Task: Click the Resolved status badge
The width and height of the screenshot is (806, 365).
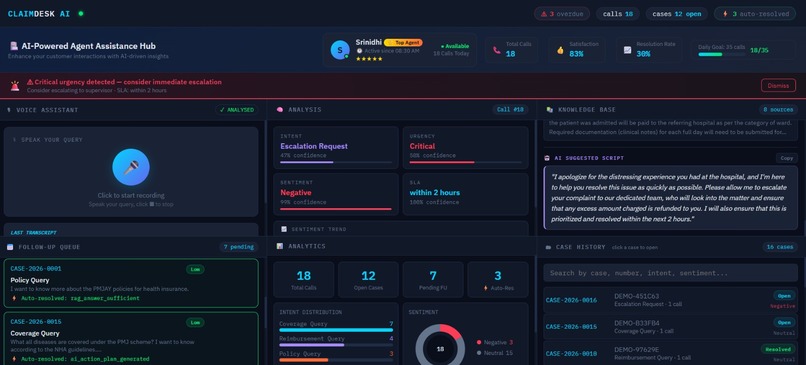Action: [x=778, y=349]
